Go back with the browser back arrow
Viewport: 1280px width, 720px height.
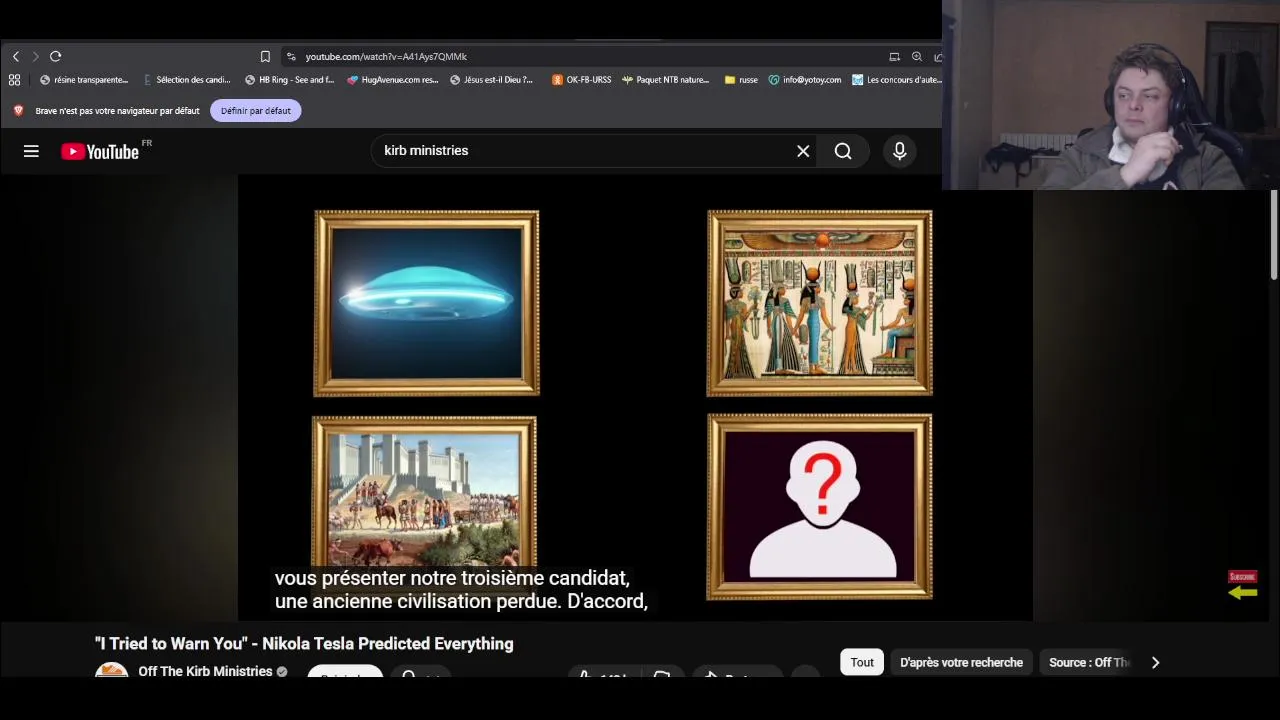tap(16, 57)
